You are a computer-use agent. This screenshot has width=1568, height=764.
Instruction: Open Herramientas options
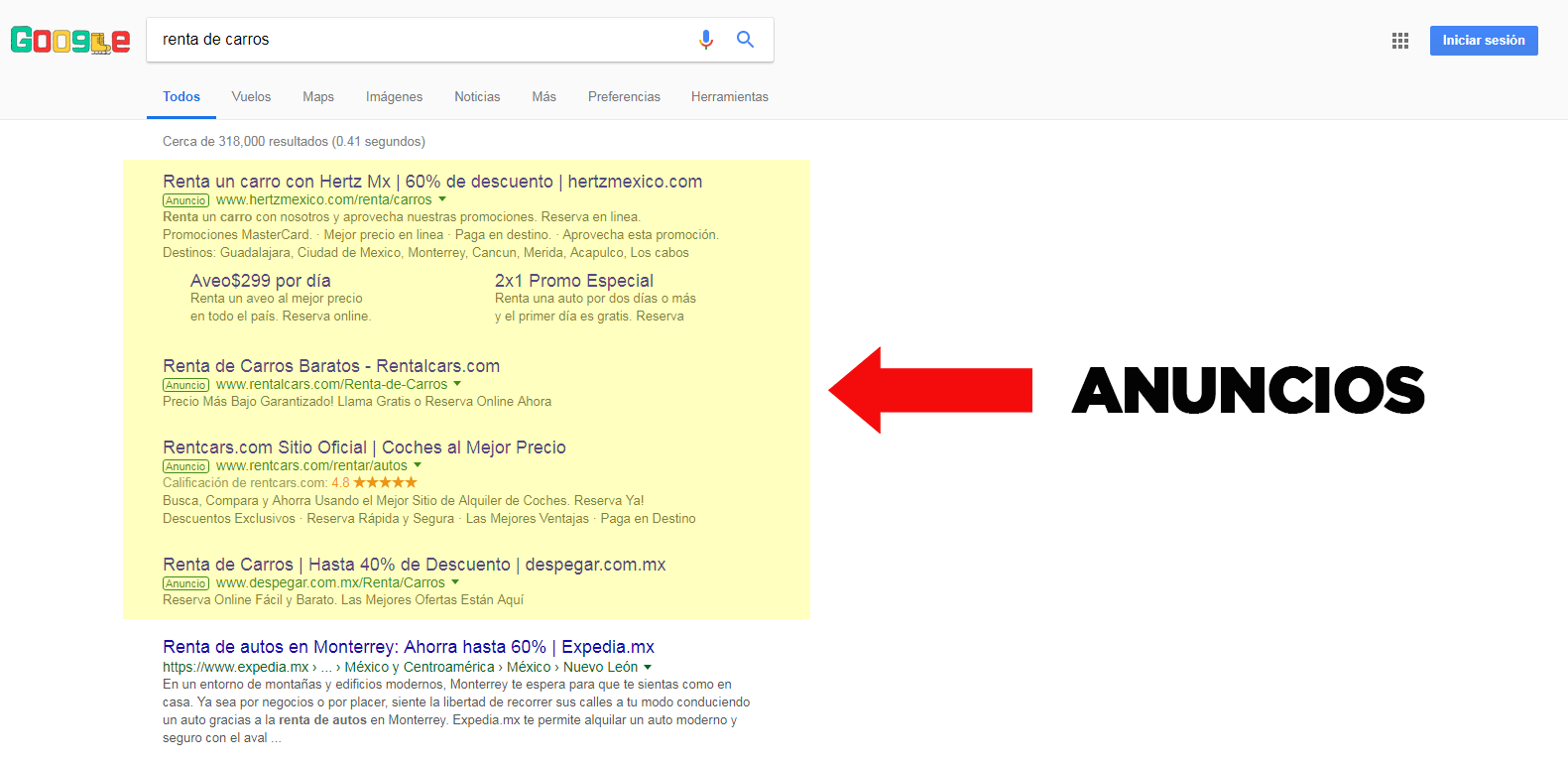pos(730,97)
